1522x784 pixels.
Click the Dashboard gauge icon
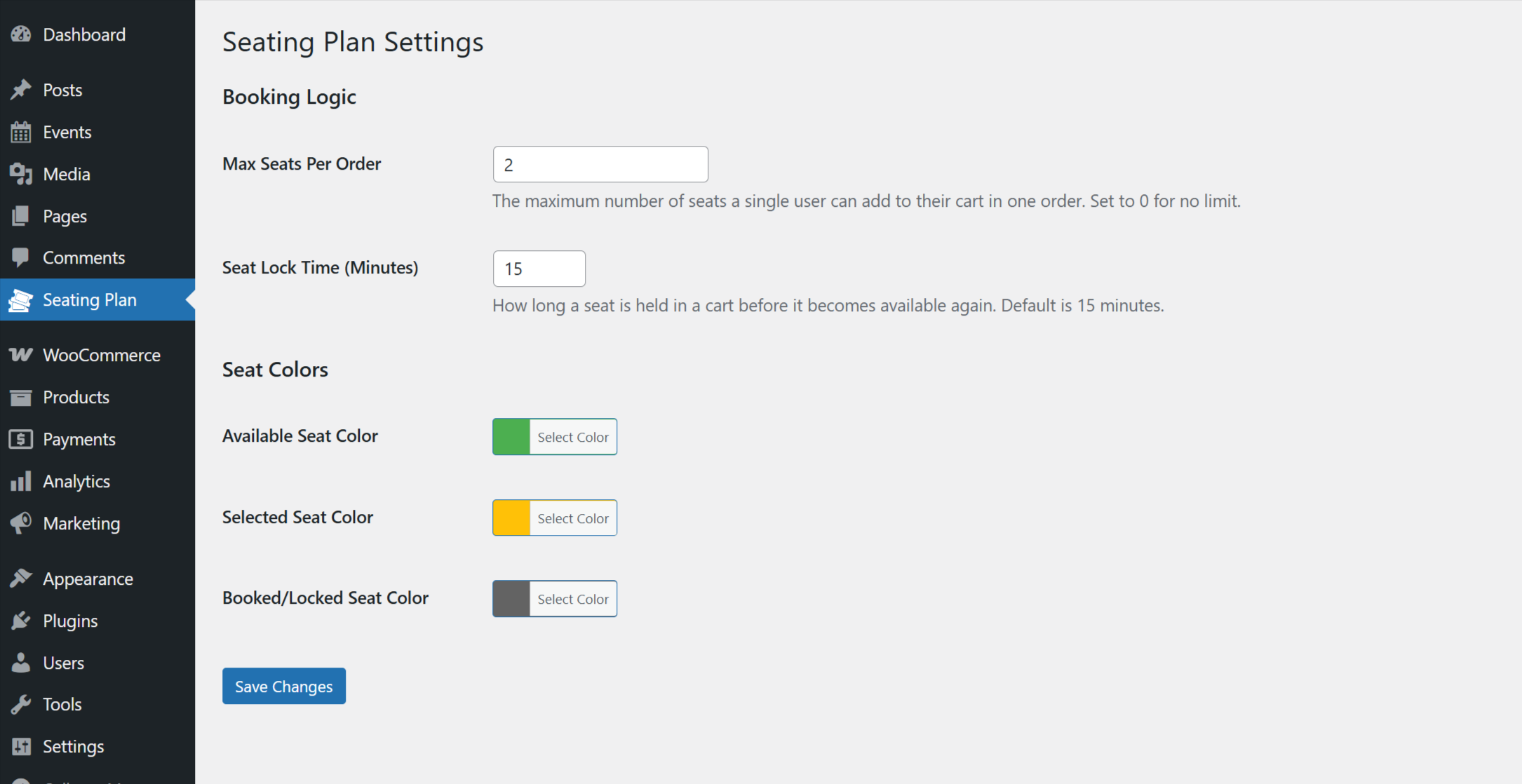click(21, 34)
